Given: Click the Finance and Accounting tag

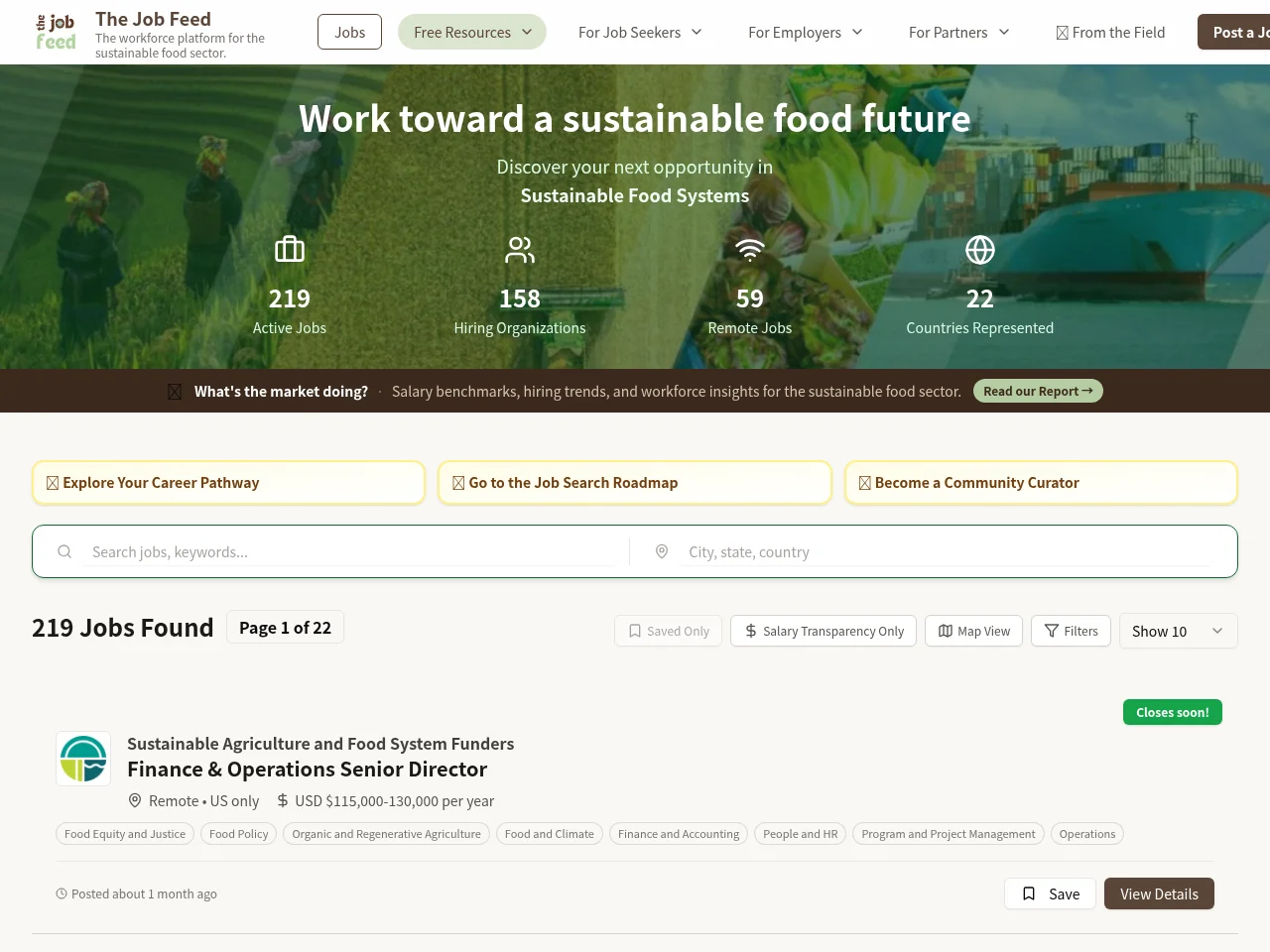Looking at the screenshot, I should pos(679,834).
